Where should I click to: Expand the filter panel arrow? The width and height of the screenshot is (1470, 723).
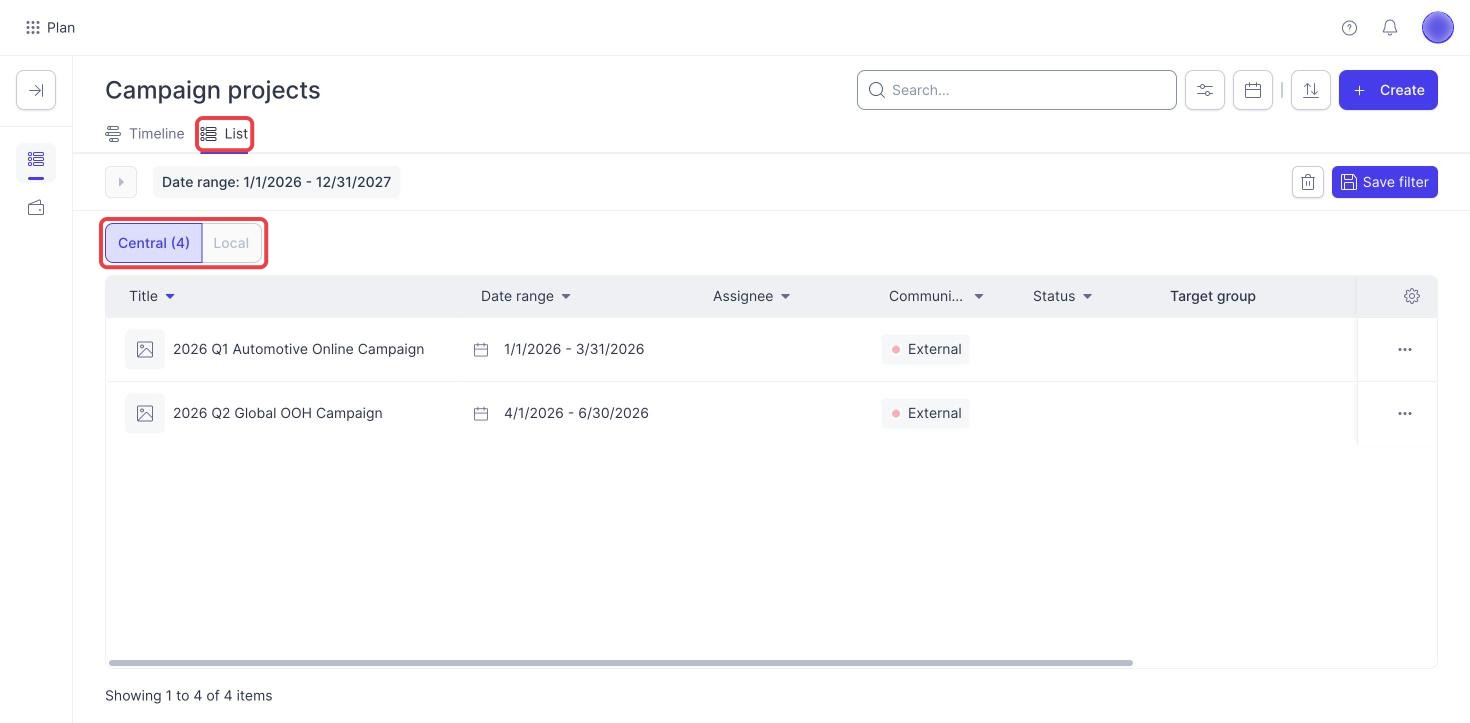121,182
